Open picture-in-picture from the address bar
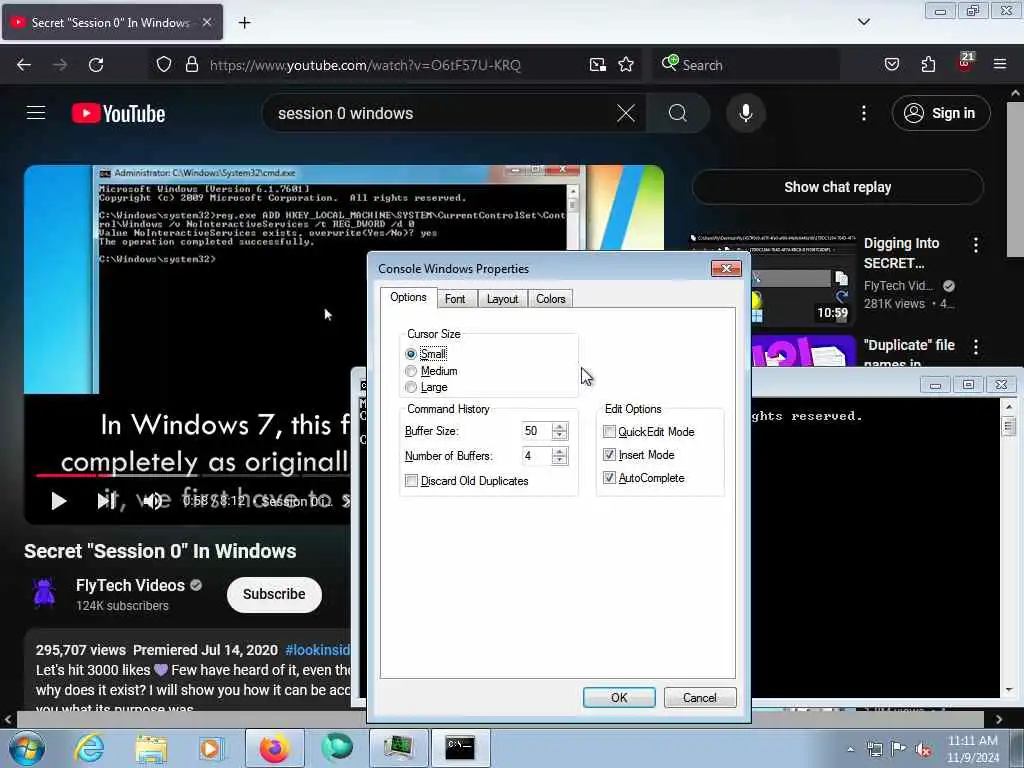The width and height of the screenshot is (1024, 768). pyautogui.click(x=598, y=65)
